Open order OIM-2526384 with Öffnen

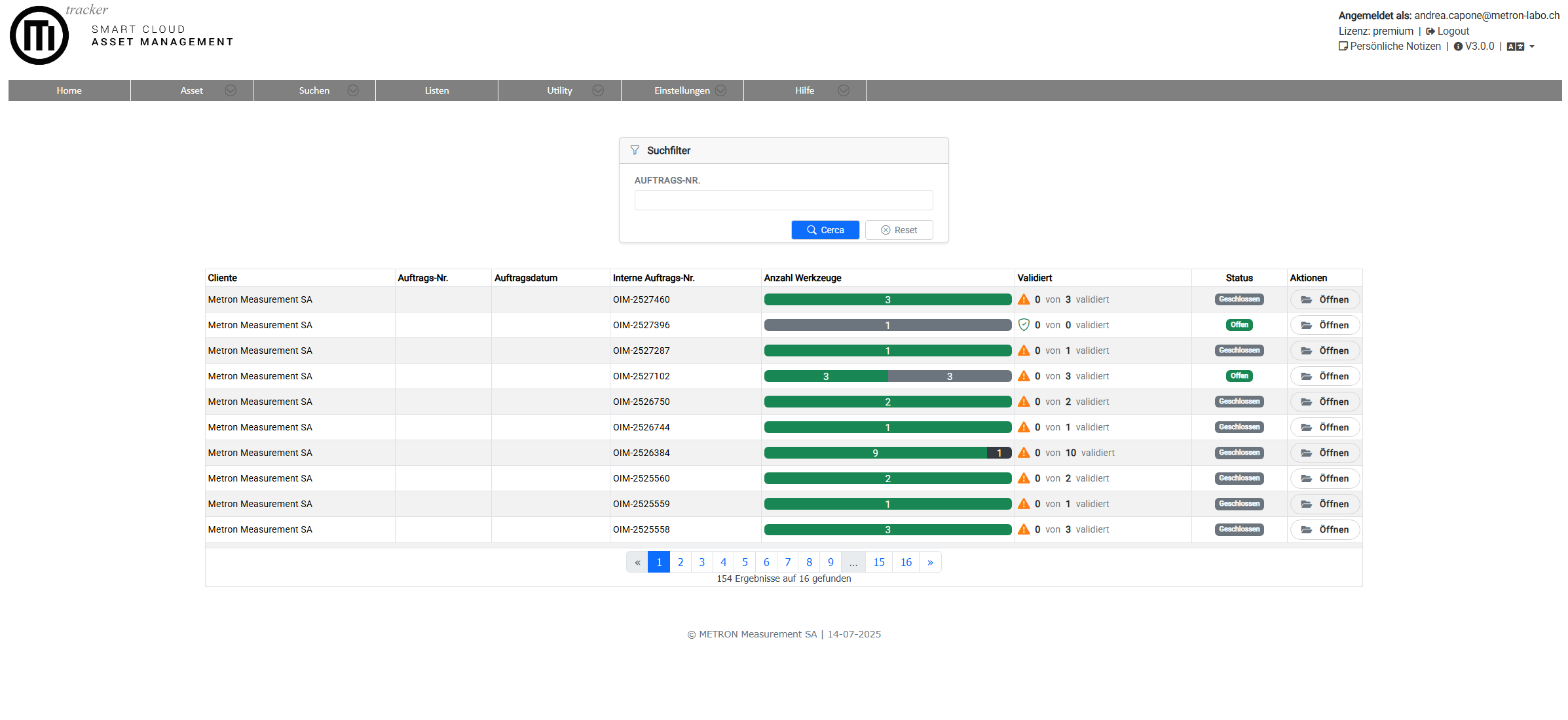pyautogui.click(x=1324, y=453)
